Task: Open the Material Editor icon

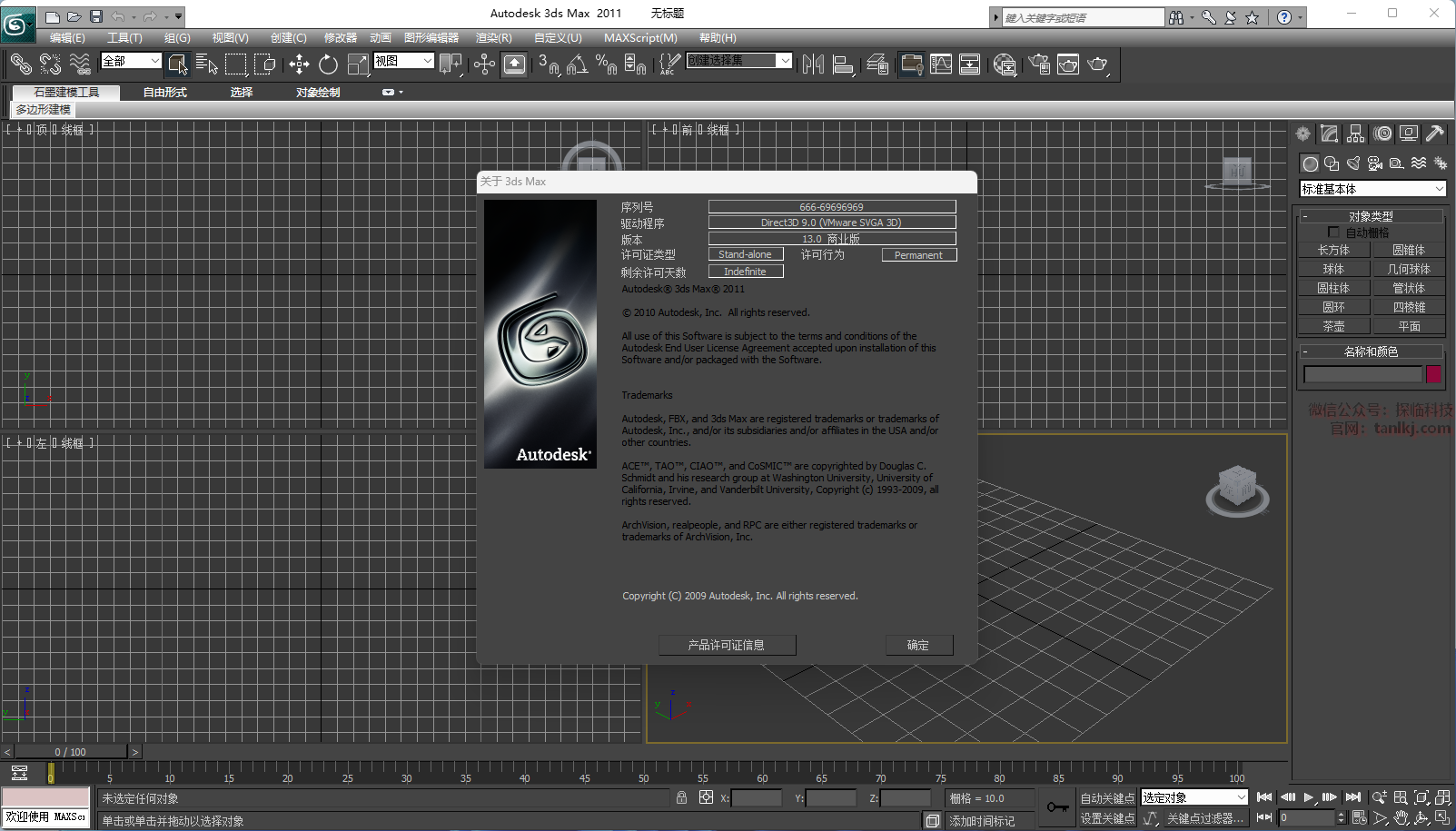Action: (1005, 64)
